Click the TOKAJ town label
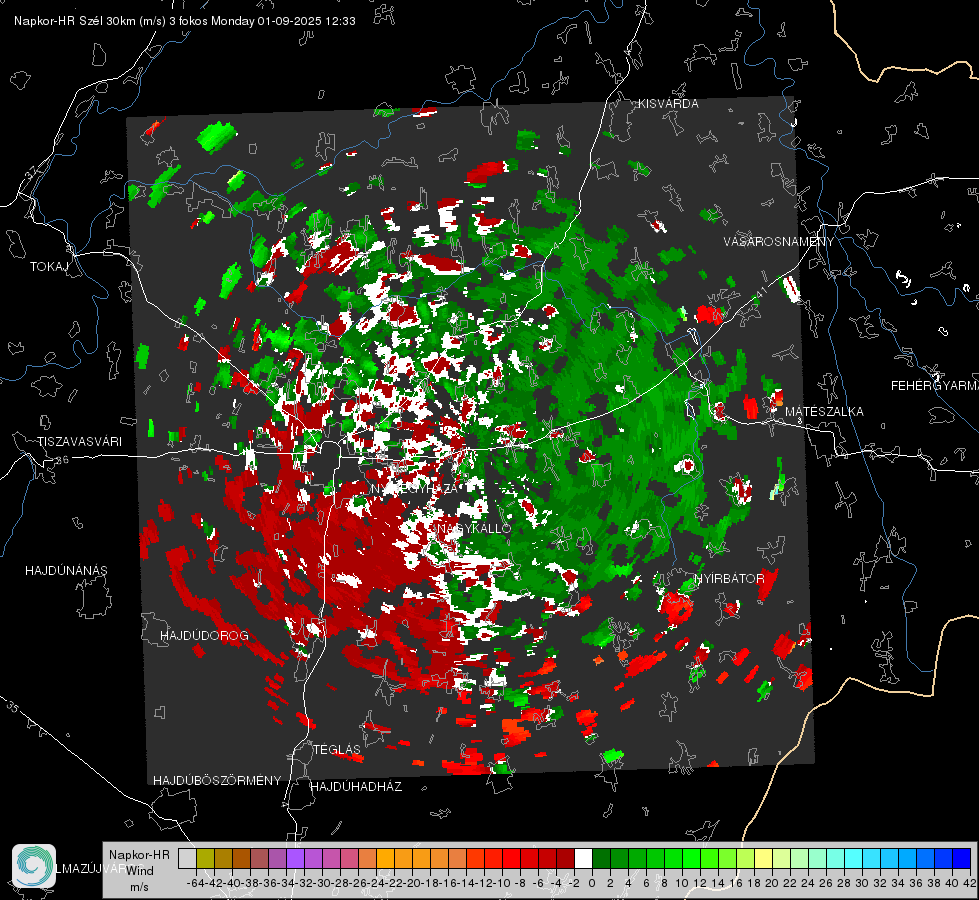Viewport: 979px width, 900px height. click(x=49, y=267)
